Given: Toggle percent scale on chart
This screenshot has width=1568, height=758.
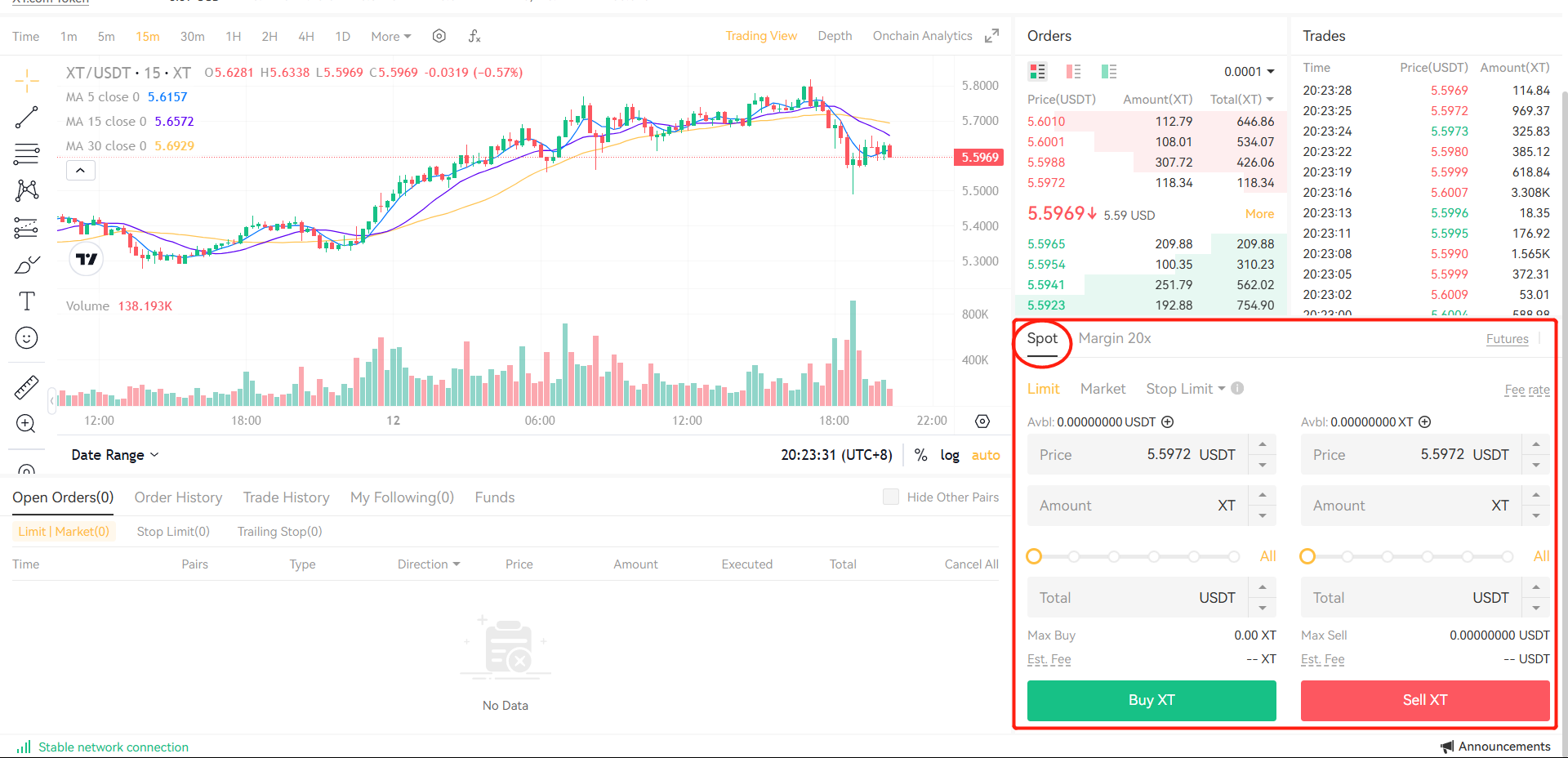Looking at the screenshot, I should (920, 455).
